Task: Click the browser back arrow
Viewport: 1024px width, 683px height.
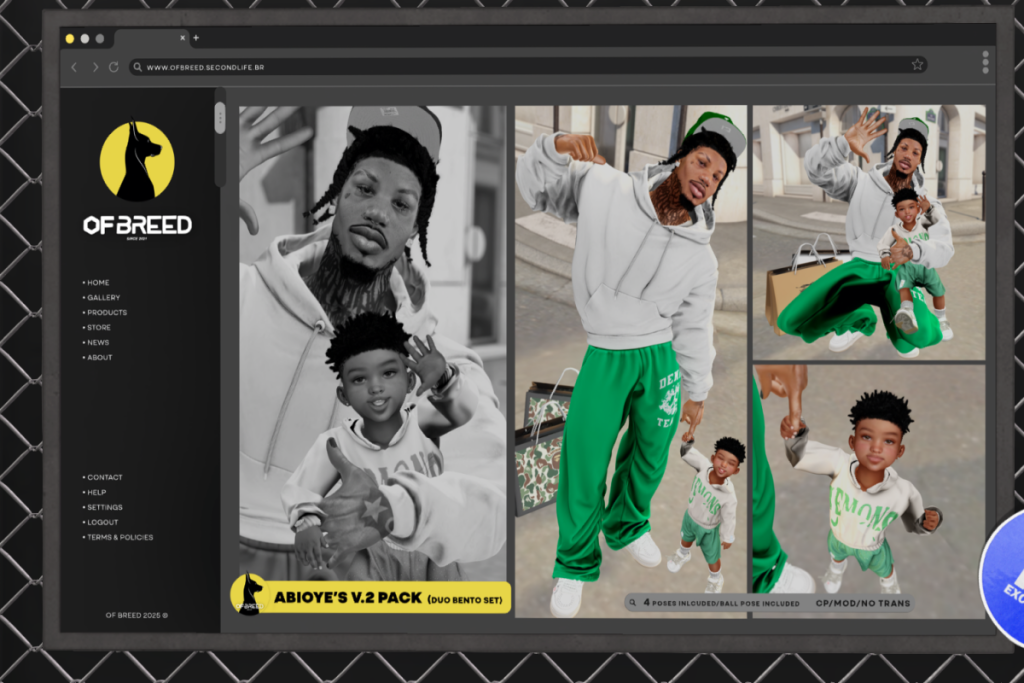Action: click(74, 67)
